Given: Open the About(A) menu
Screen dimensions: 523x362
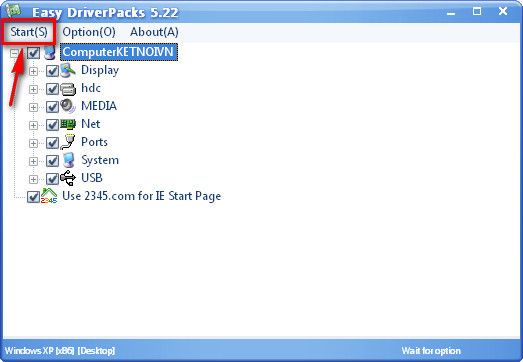Looking at the screenshot, I should 154,32.
